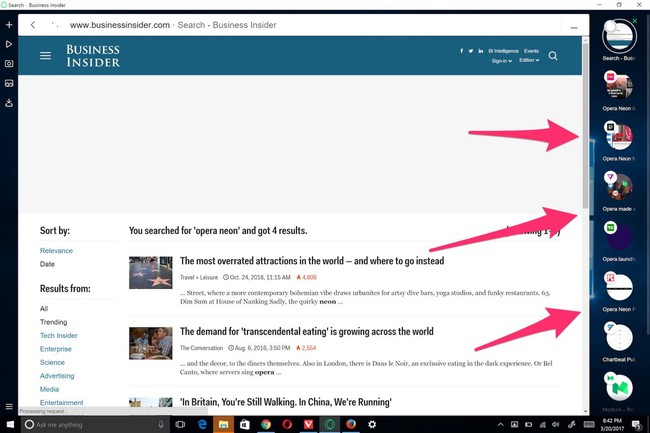
Task: Open 'The most overrated attractions' article
Action: coord(312,261)
